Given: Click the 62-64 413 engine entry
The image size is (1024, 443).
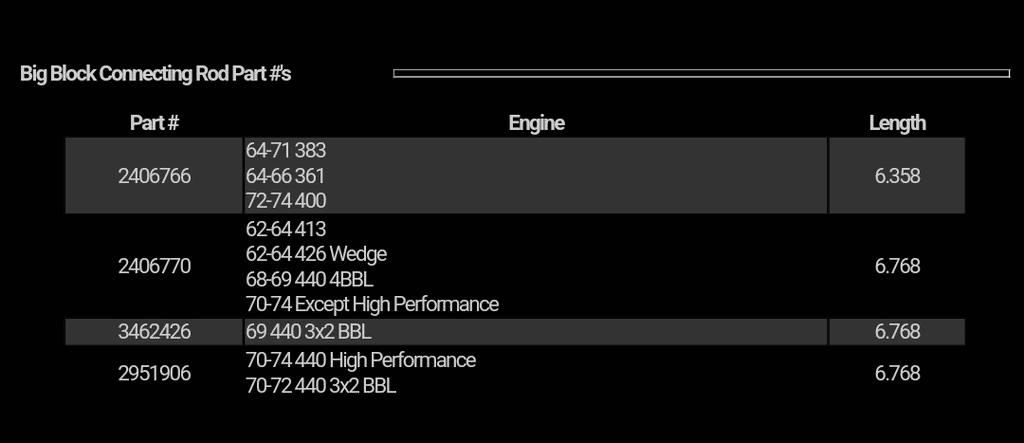Looking at the screenshot, I should pyautogui.click(x=286, y=229).
